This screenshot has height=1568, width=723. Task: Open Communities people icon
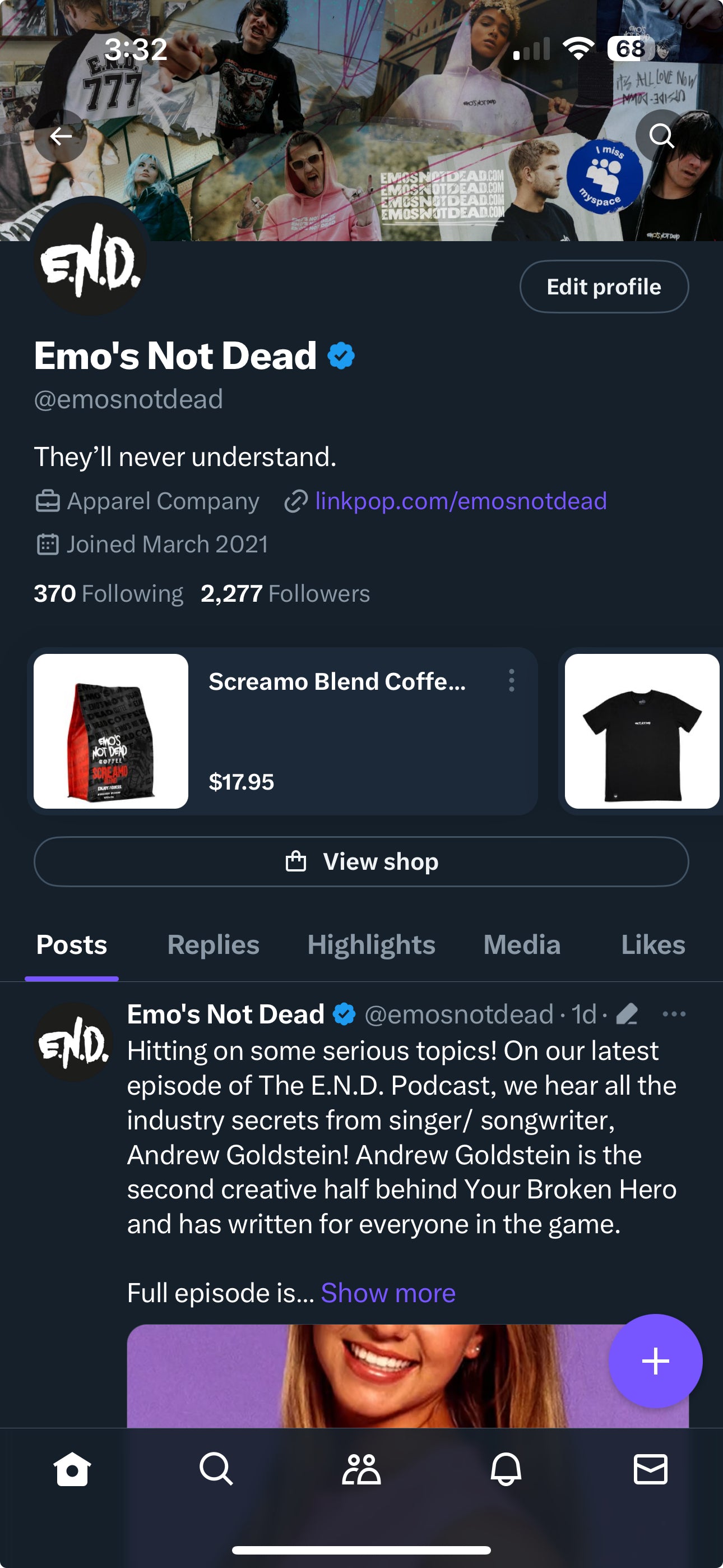coord(361,1469)
